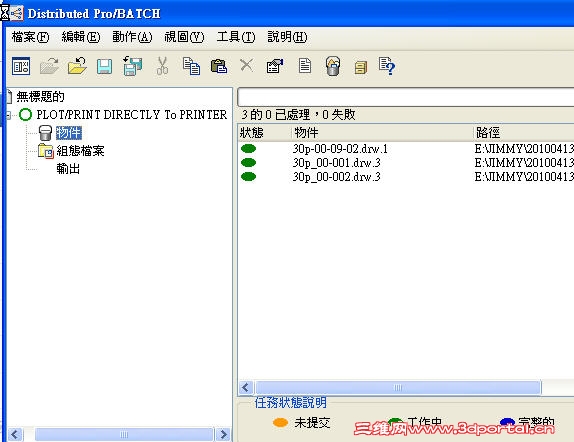The width and height of the screenshot is (574, 442).
Task: Open the 檔案(F) menu
Action: point(30,37)
